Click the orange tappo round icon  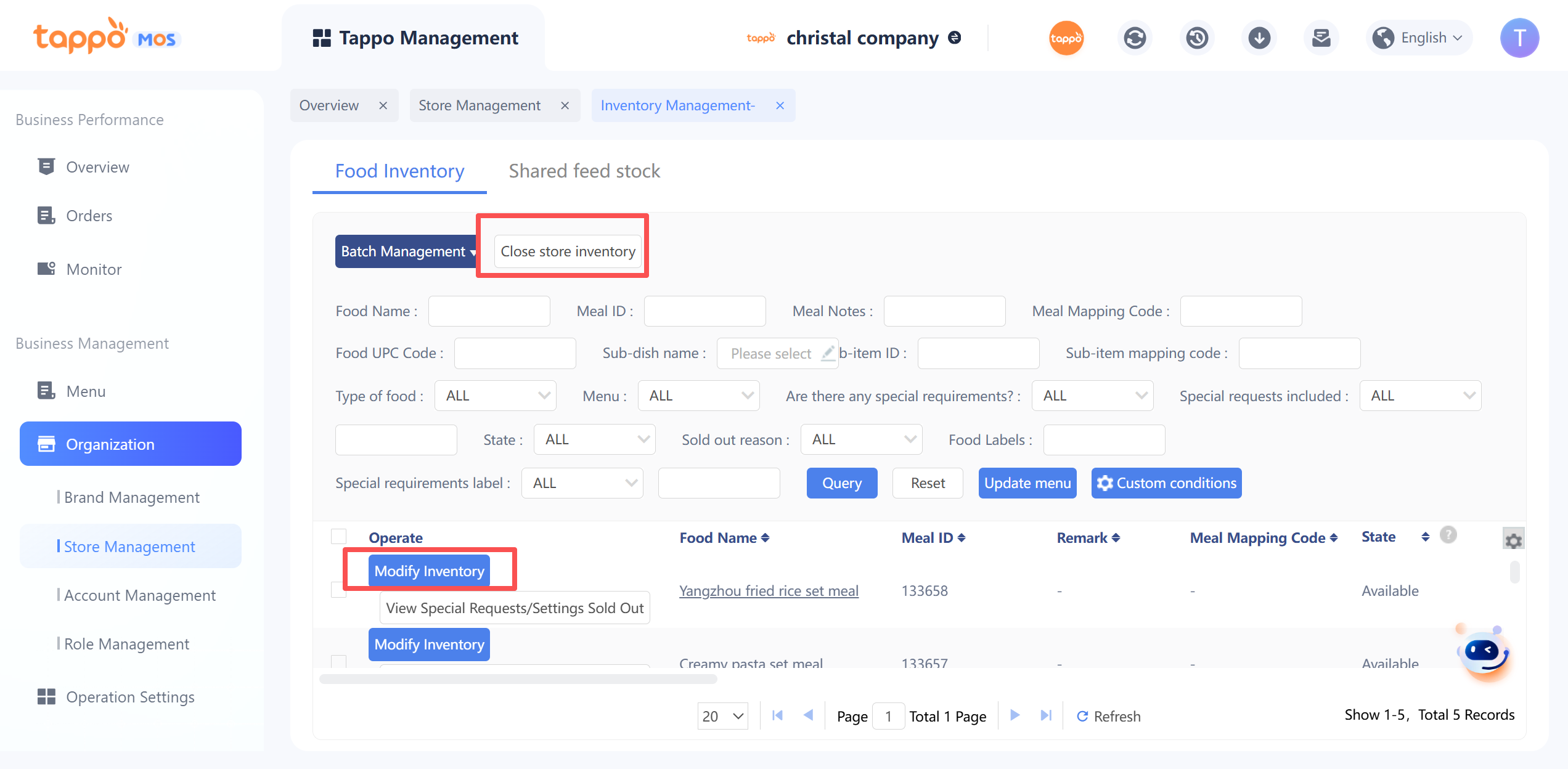1066,38
